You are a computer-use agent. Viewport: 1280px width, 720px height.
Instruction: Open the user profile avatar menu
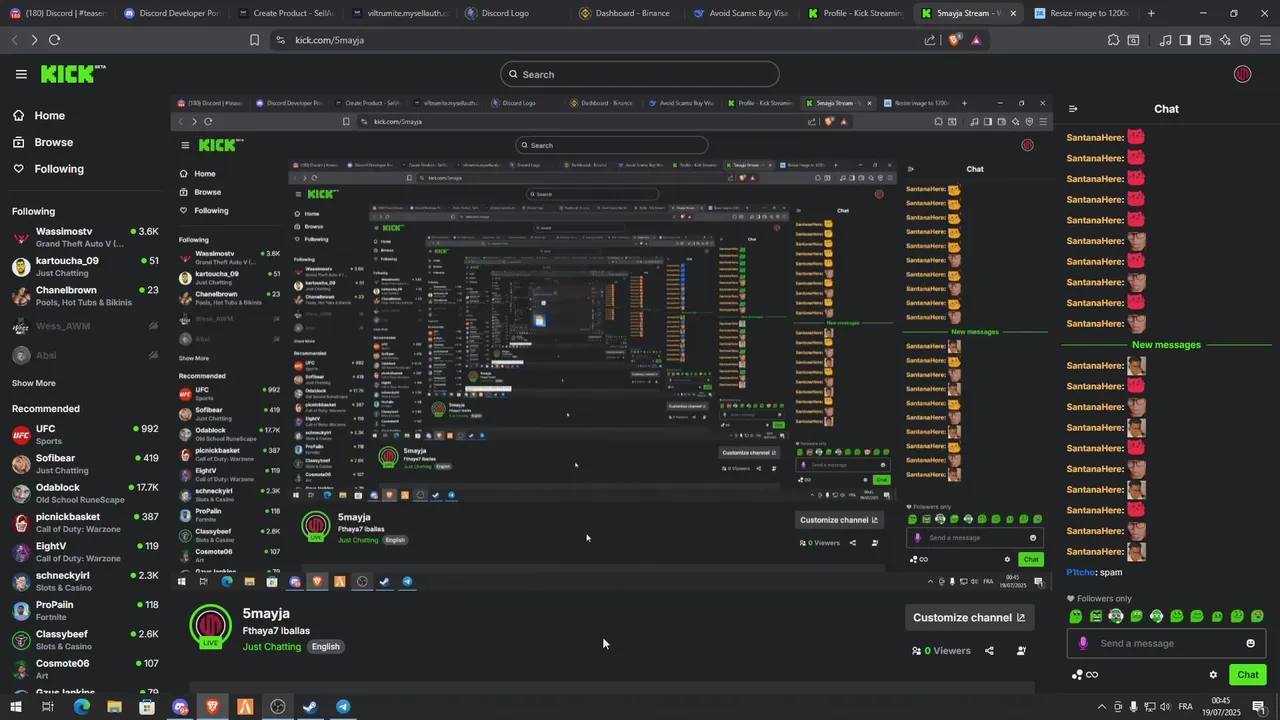coord(1242,74)
